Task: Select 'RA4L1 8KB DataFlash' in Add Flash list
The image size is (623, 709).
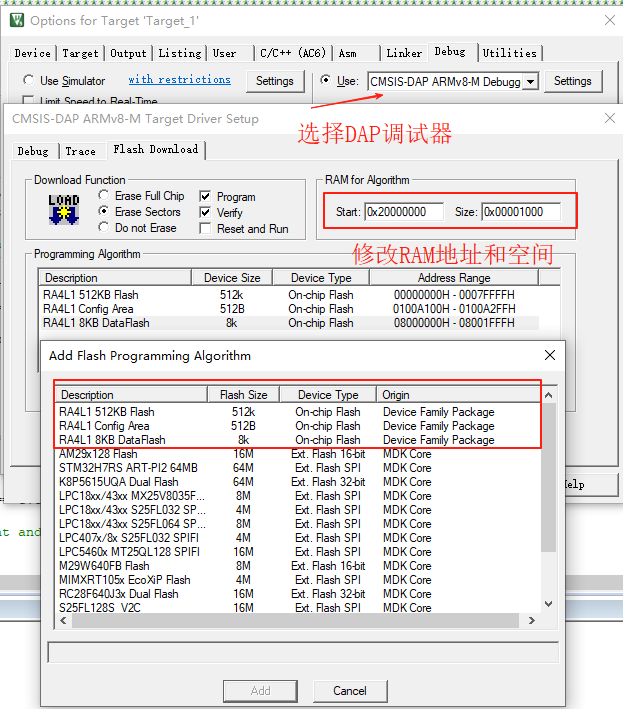Action: 297,440
